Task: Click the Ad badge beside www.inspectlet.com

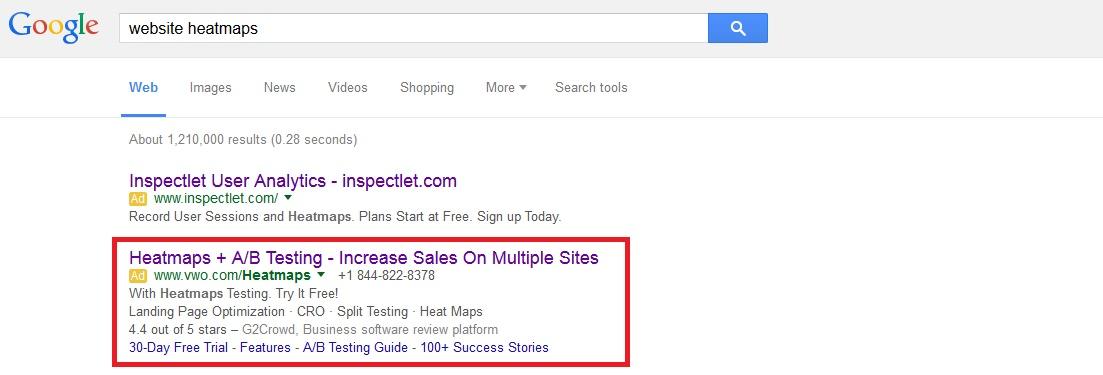Action: (138, 198)
